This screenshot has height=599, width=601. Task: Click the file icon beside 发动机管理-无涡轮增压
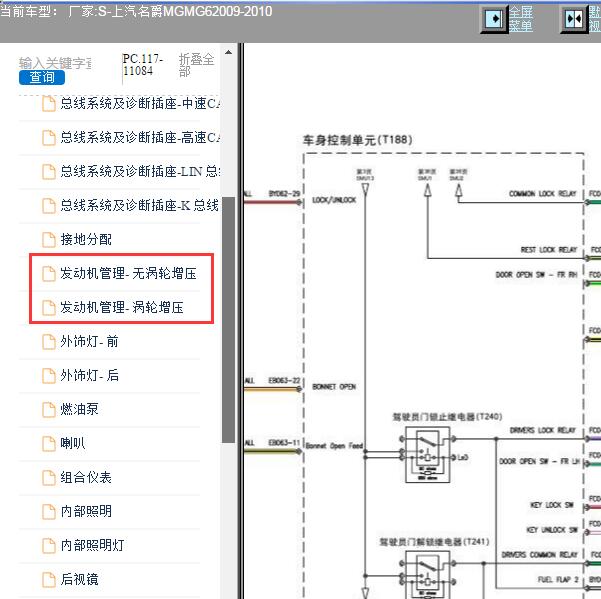pyautogui.click(x=49, y=274)
